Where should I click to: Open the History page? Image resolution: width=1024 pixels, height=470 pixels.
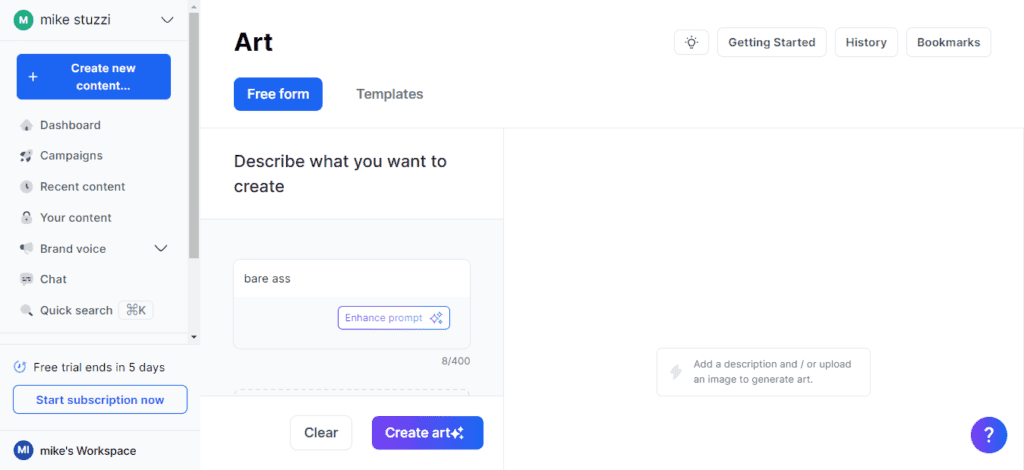866,42
